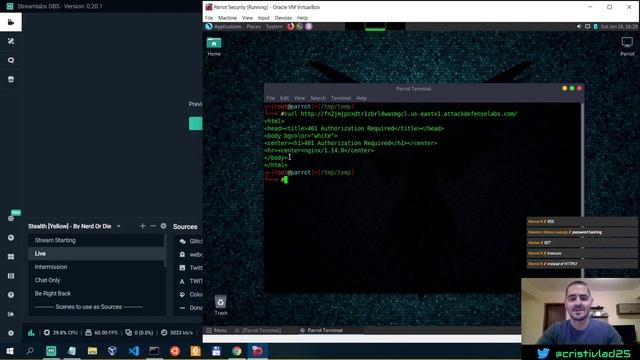Click the Parrot display tray icon
This screenshot has height=360, width=640.
click(587, 27)
